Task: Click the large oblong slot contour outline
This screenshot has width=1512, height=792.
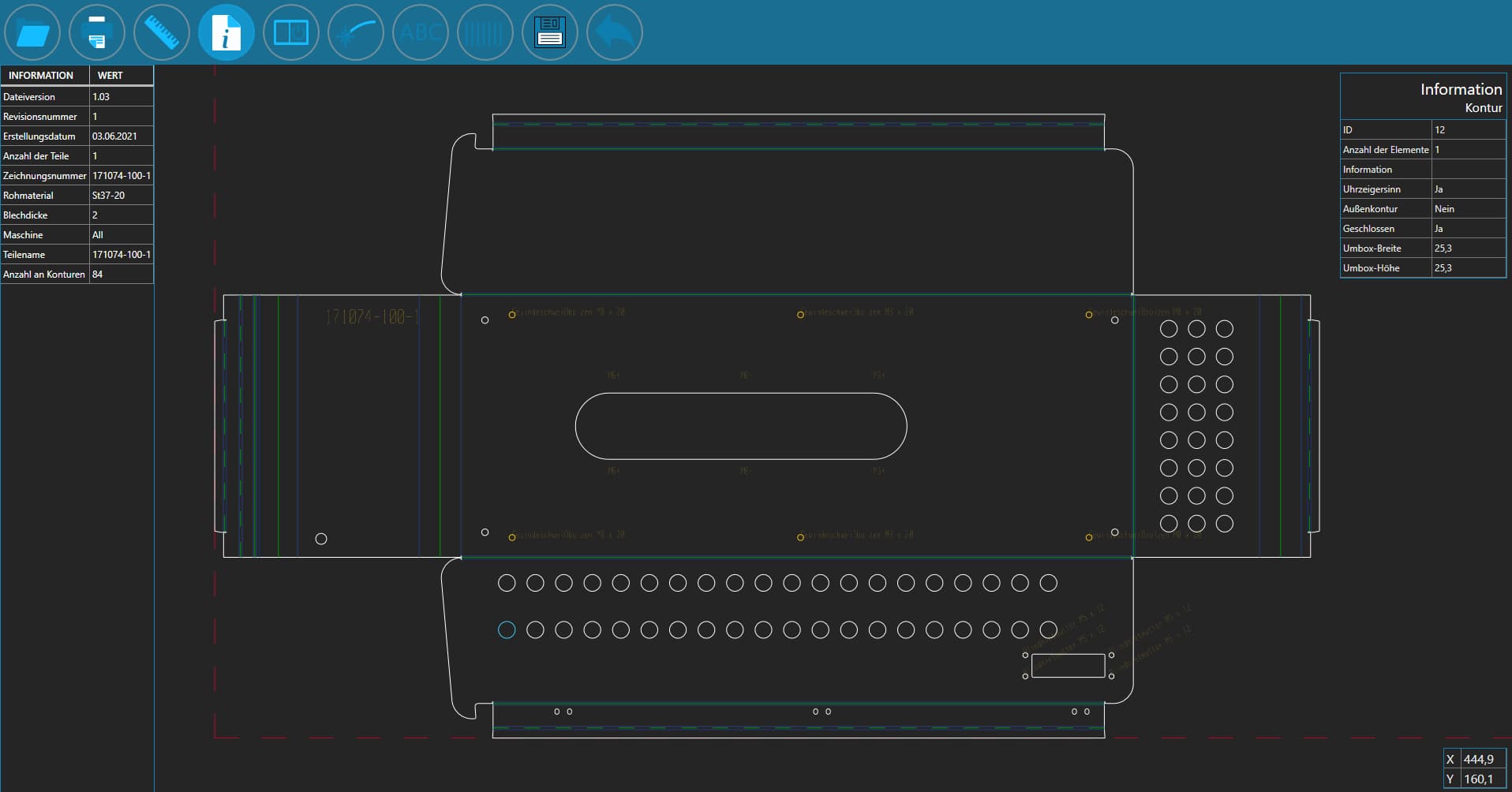Action: tap(741, 394)
